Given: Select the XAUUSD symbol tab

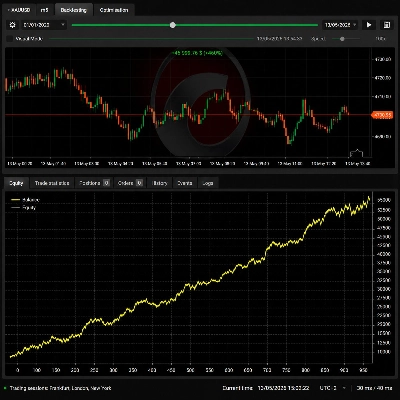Looking at the screenshot, I should 19,10.
